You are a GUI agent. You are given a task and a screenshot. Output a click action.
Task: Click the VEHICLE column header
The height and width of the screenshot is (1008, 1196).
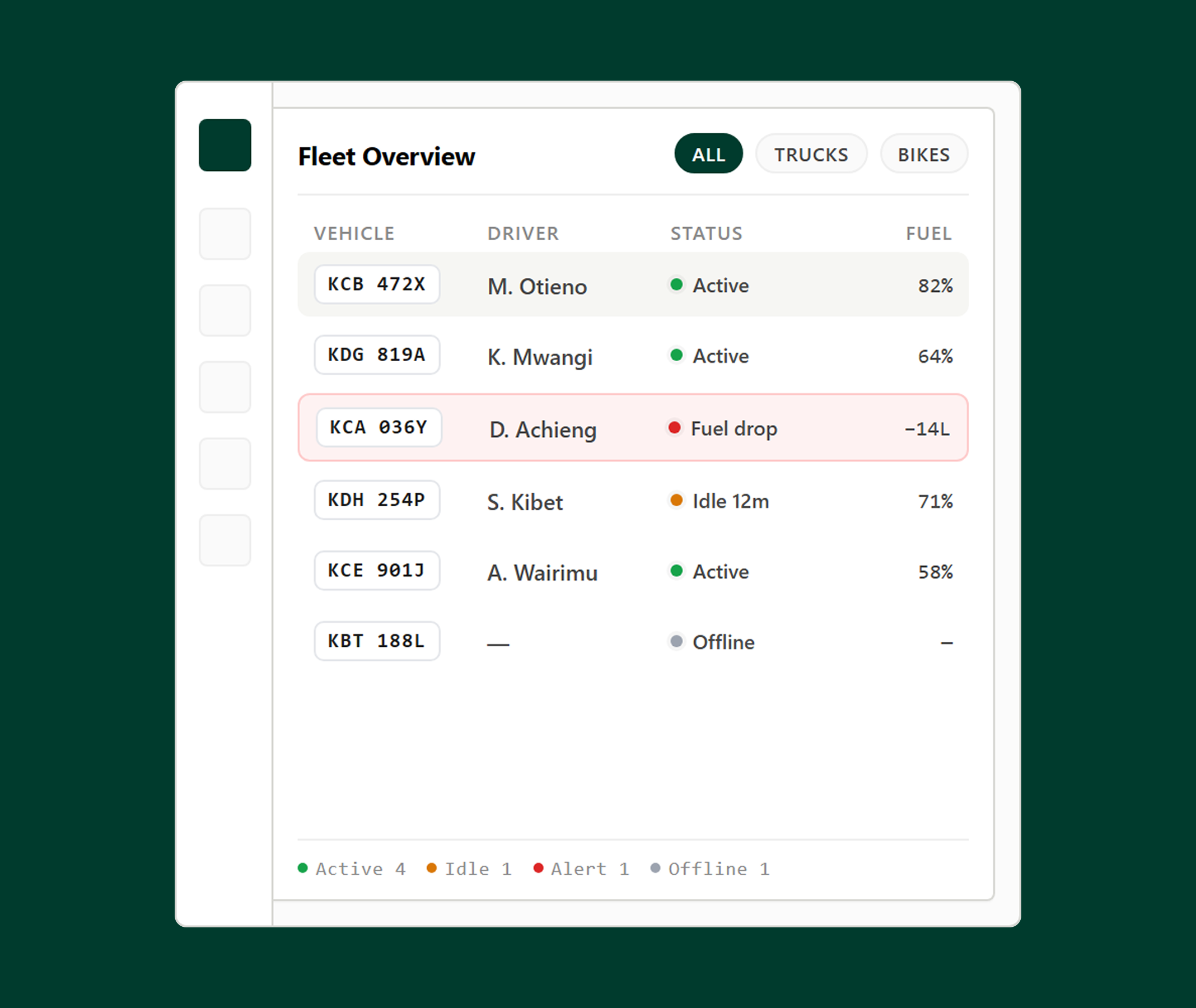point(354,234)
